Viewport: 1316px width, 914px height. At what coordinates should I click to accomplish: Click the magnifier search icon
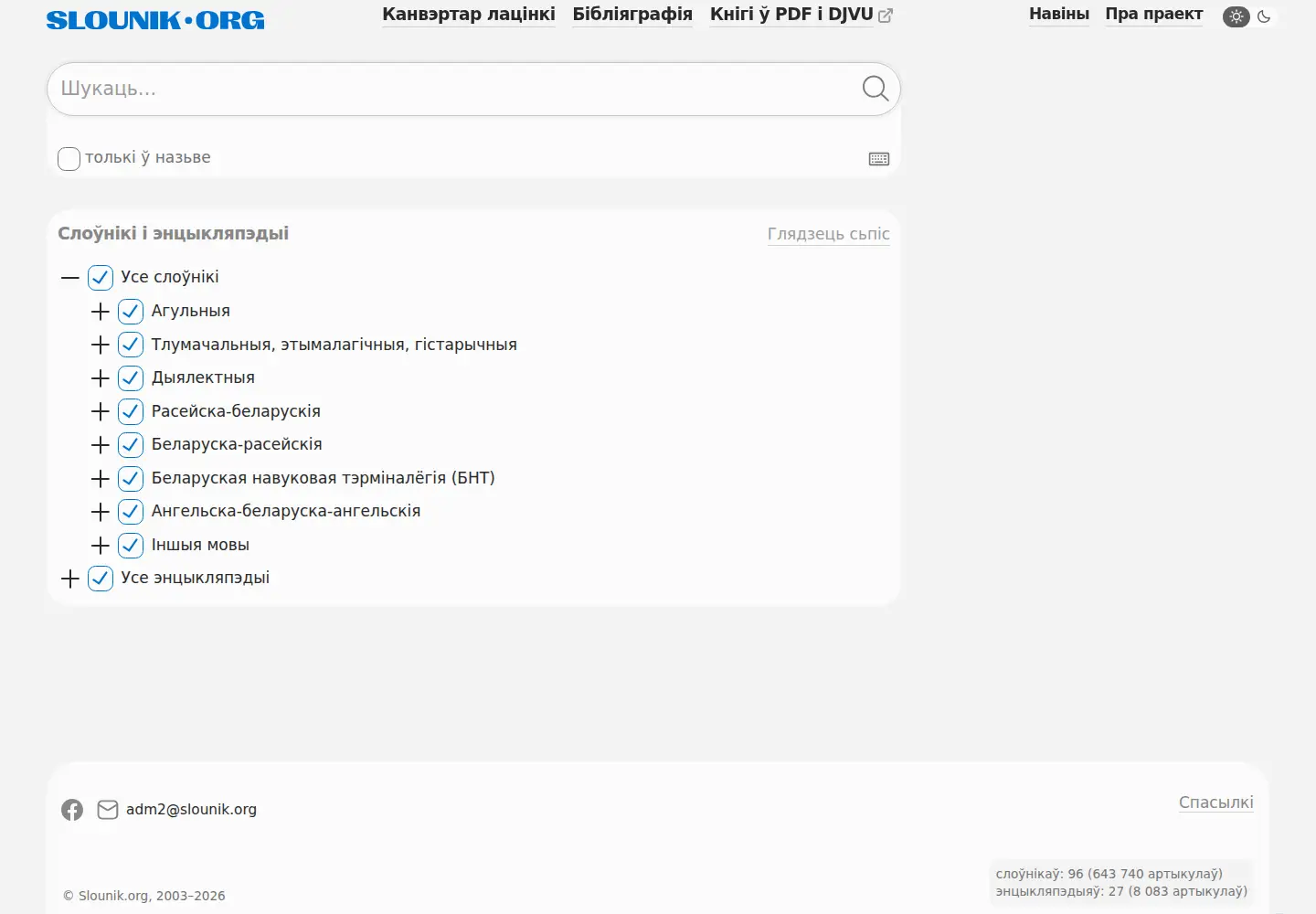tap(875, 89)
